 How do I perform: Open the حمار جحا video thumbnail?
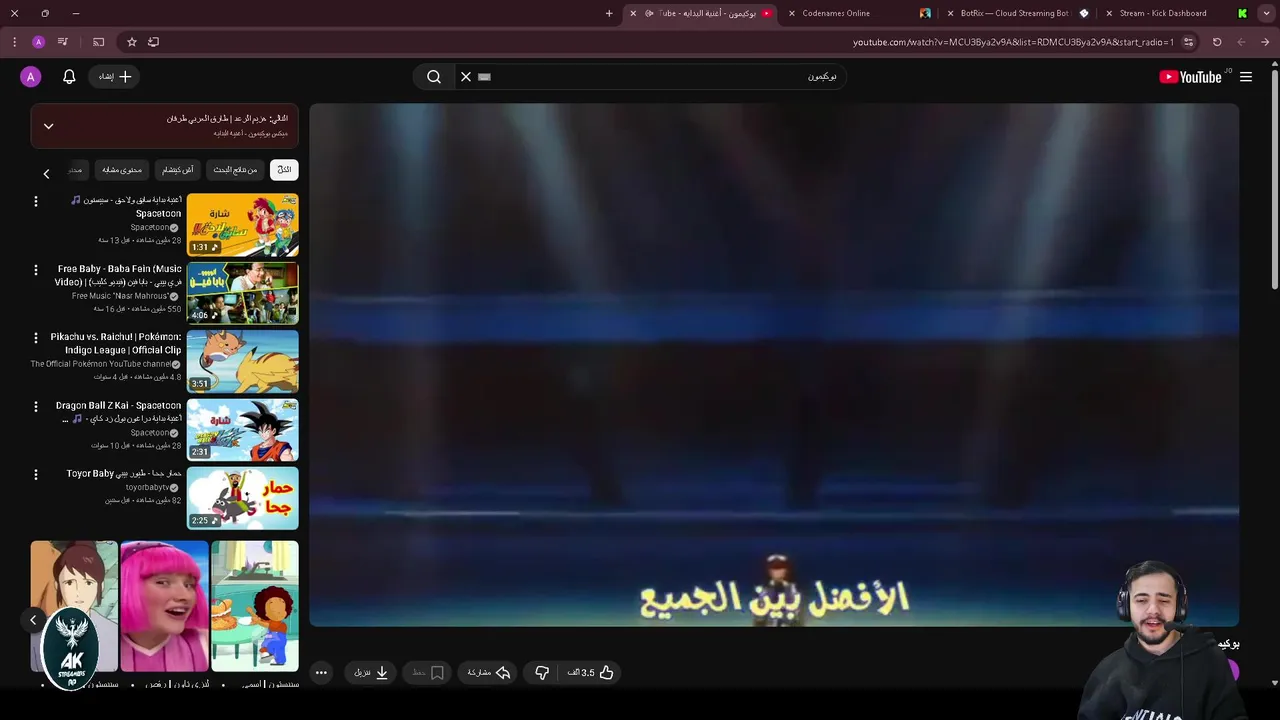[x=243, y=498]
